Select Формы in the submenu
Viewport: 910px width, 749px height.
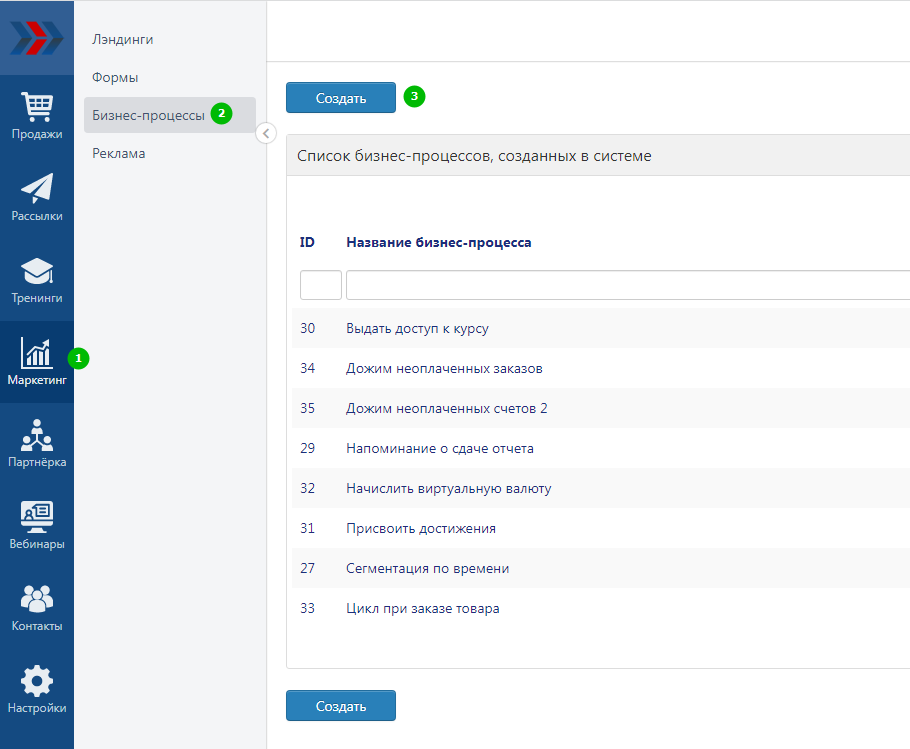pyautogui.click(x=115, y=77)
